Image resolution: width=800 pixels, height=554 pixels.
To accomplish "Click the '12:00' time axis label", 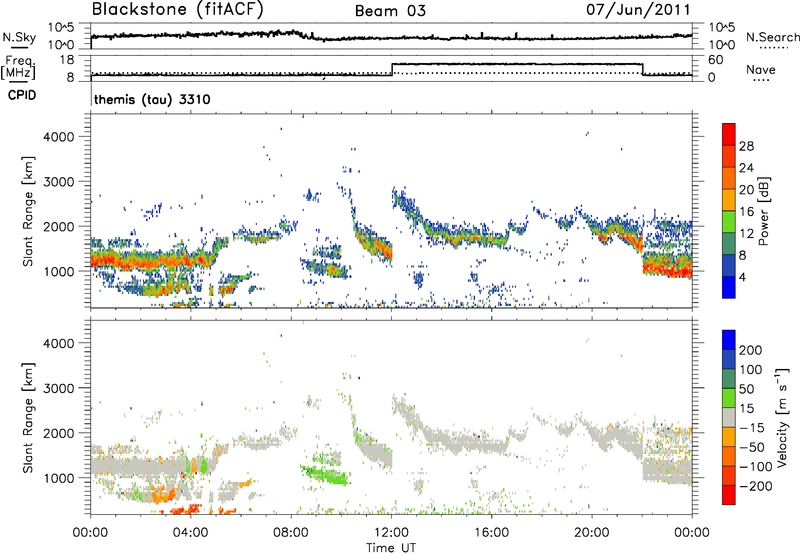I will [x=391, y=533].
